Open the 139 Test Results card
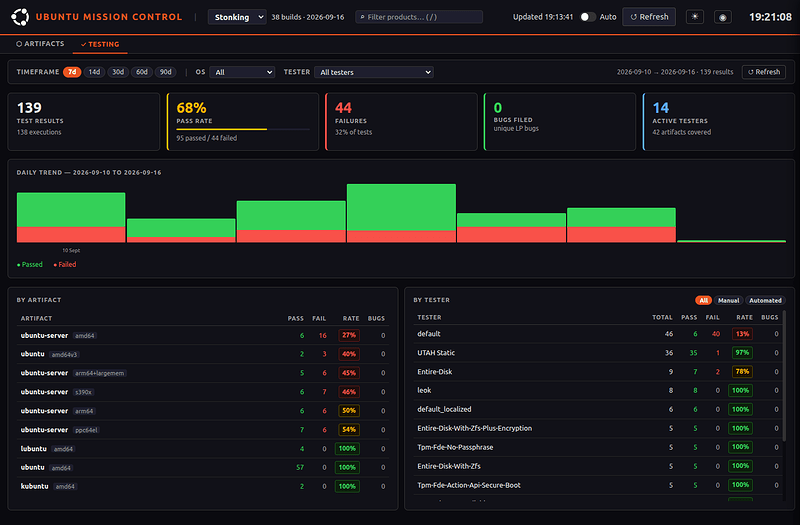This screenshot has height=525, width=800. click(x=84, y=121)
